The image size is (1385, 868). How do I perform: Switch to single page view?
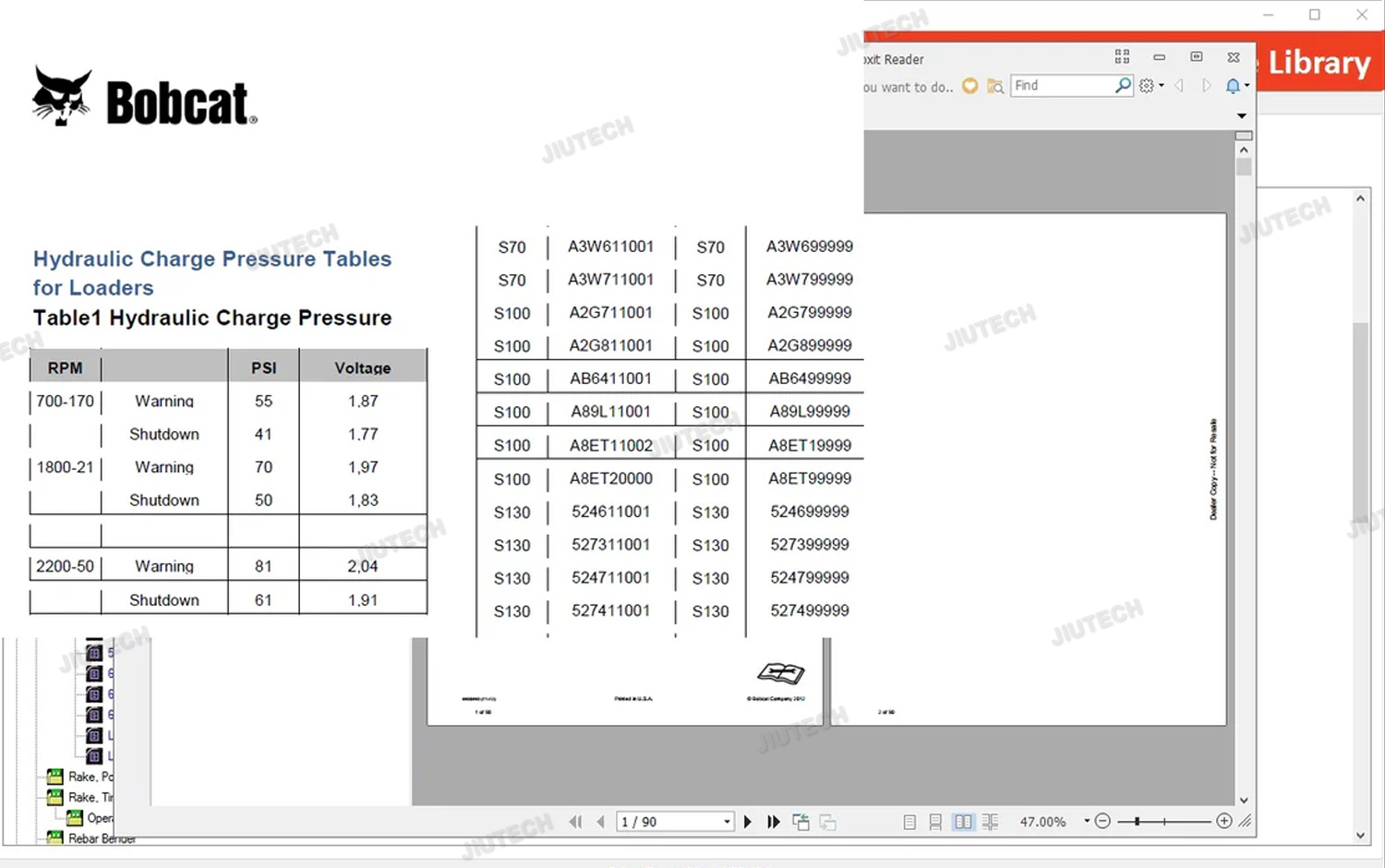(x=909, y=822)
